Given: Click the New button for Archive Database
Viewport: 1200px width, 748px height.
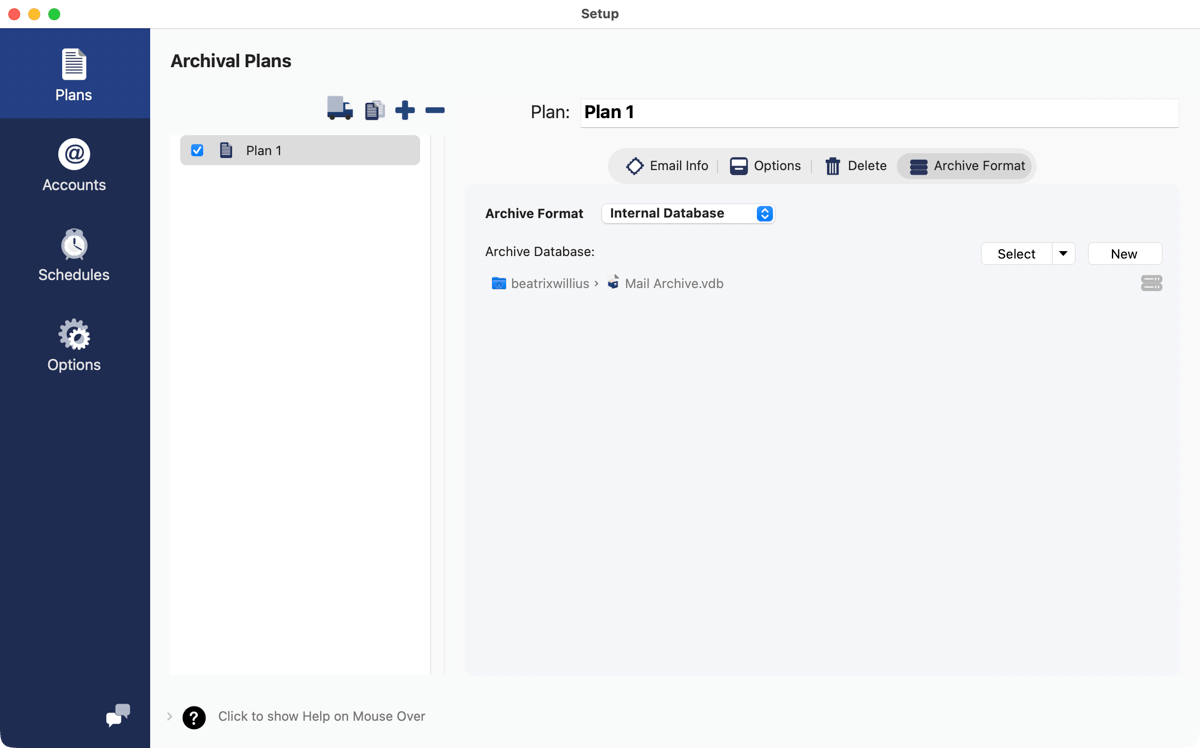Looking at the screenshot, I should point(1124,253).
